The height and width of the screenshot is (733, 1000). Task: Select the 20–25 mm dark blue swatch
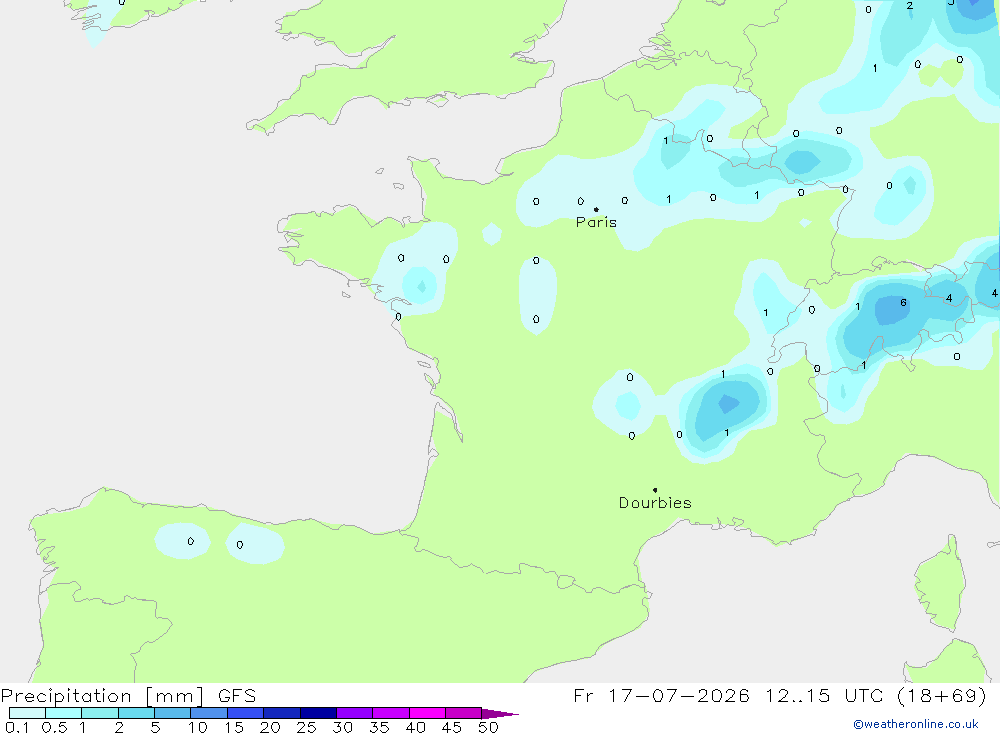click(282, 713)
